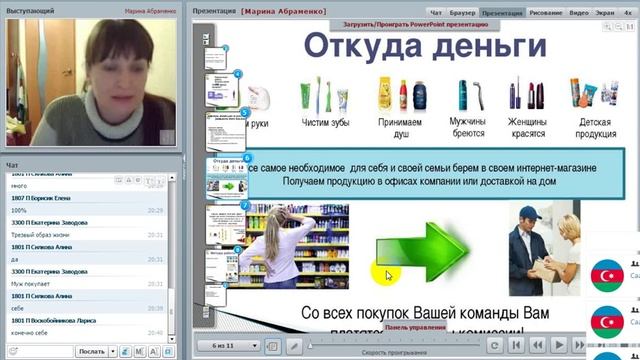The image size is (640, 360).
Task: Click the chat scrollbar up arrow
Action: pos(172,178)
